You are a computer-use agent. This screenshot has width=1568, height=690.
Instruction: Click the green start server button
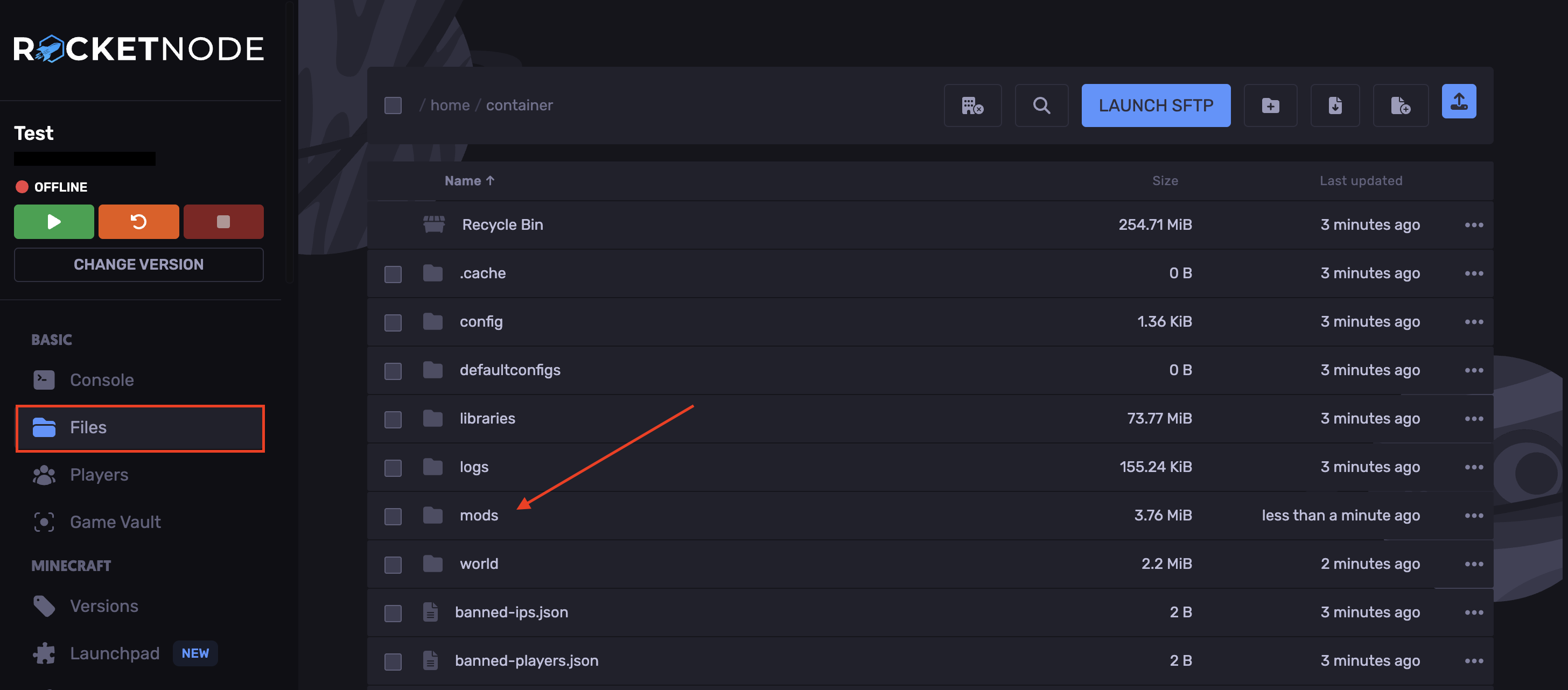[53, 222]
